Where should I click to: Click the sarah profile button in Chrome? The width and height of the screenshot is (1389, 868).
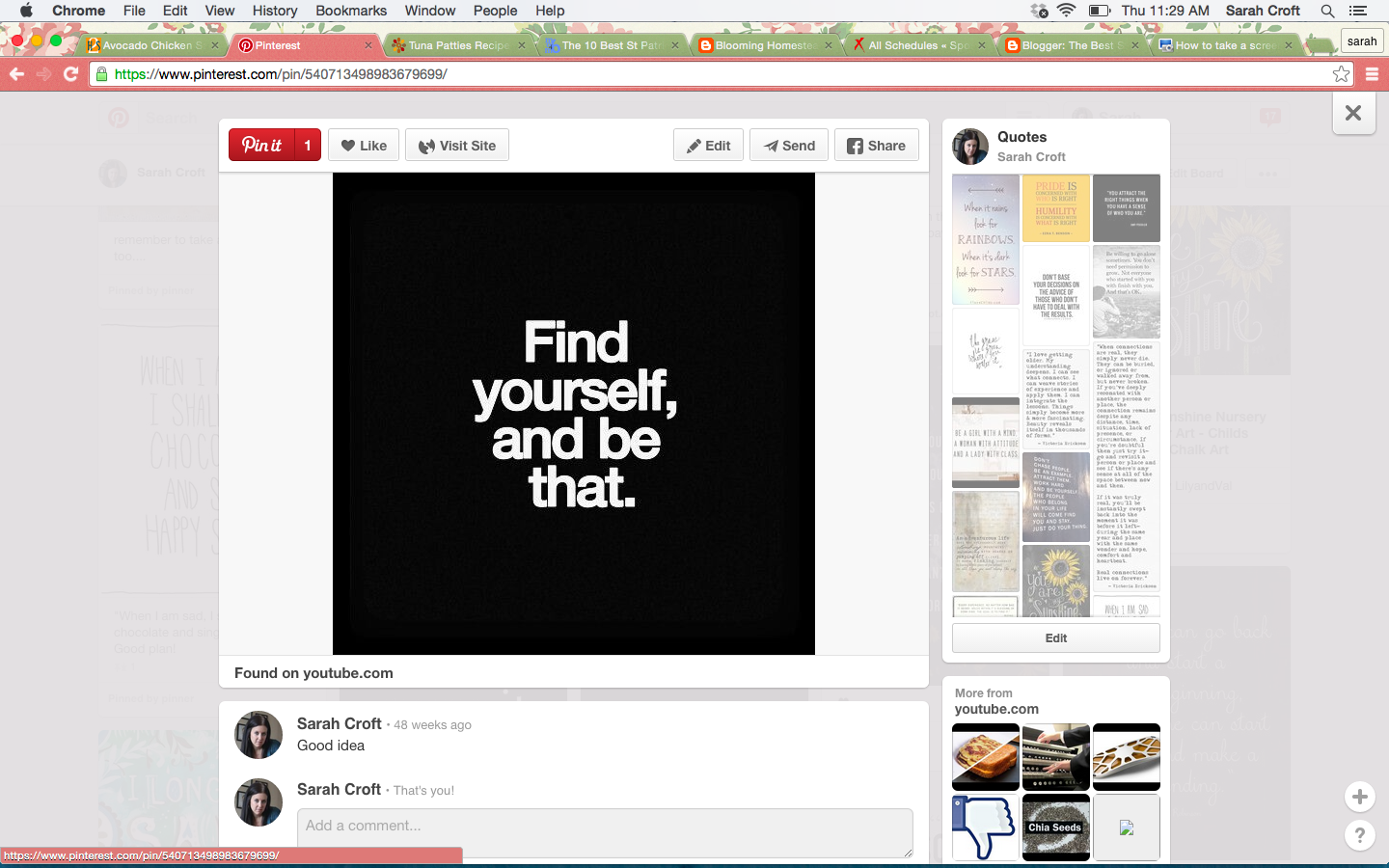(x=1362, y=41)
